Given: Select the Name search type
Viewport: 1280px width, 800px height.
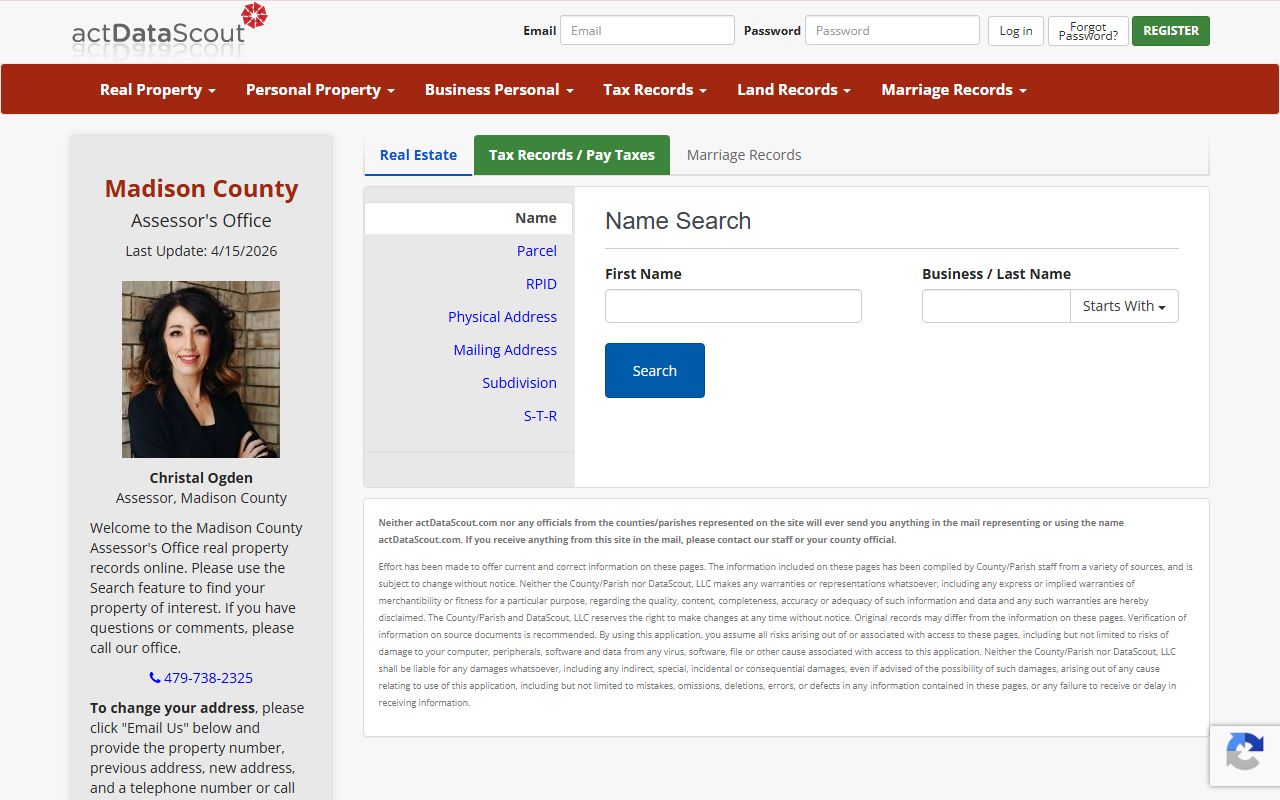Looking at the screenshot, I should tap(468, 218).
